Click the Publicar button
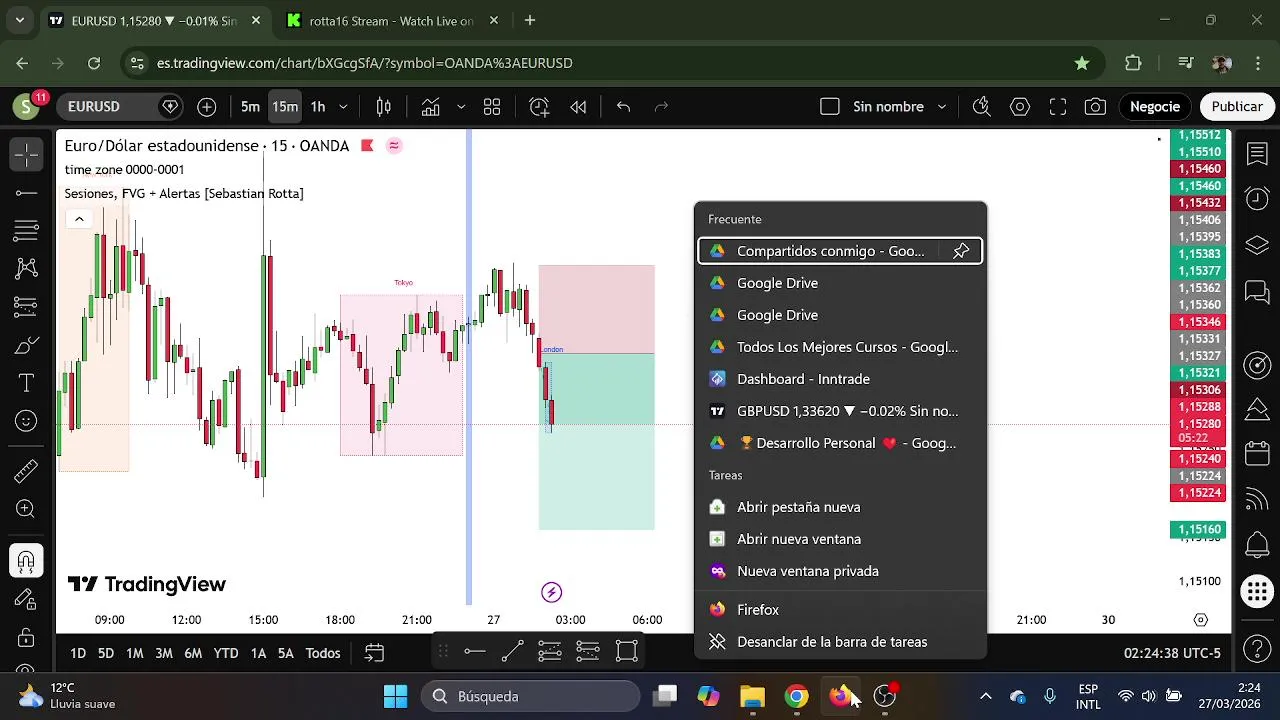This screenshot has height=720, width=1280. [1237, 107]
